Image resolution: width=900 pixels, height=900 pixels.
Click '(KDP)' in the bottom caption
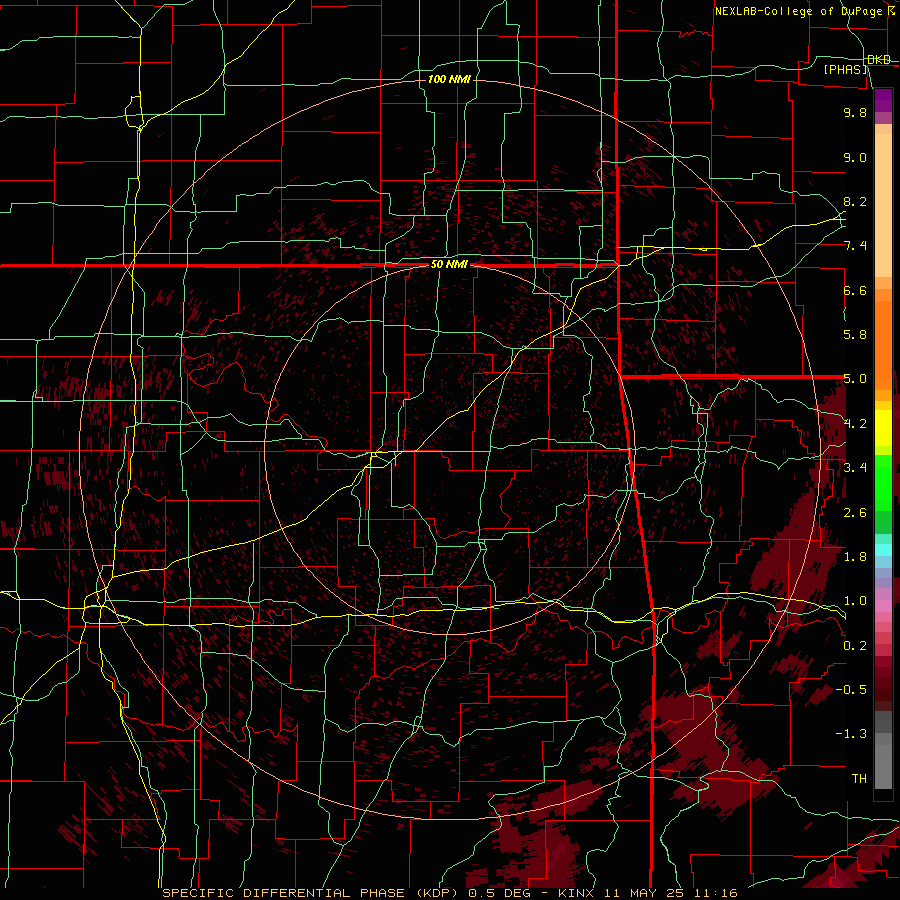coord(437,893)
